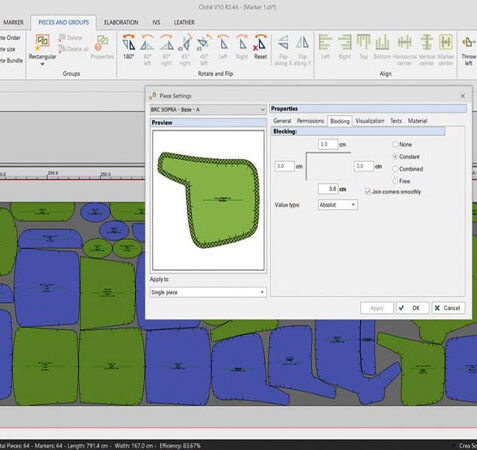Screen dimensions: 477x450
Task: Open the ELABORATION ribbon tab
Action: (x=121, y=22)
